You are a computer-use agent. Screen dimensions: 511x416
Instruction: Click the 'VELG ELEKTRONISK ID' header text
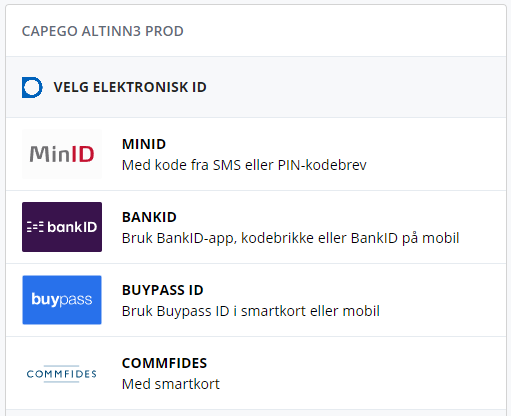pos(130,87)
